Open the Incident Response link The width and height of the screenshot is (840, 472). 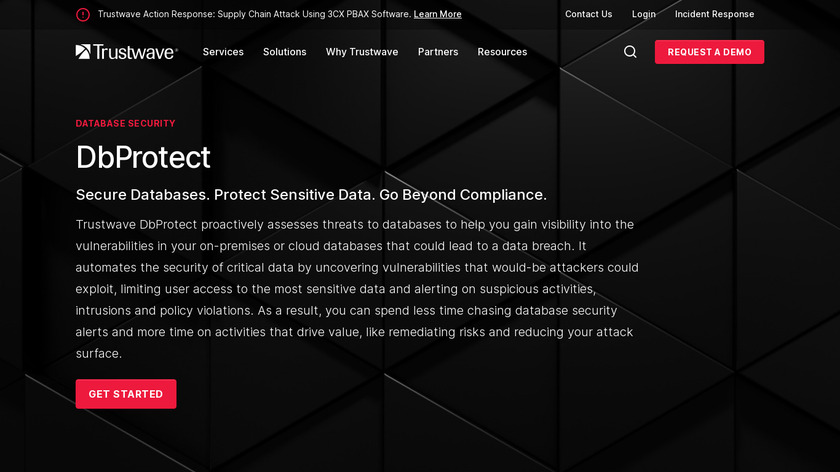pos(714,15)
